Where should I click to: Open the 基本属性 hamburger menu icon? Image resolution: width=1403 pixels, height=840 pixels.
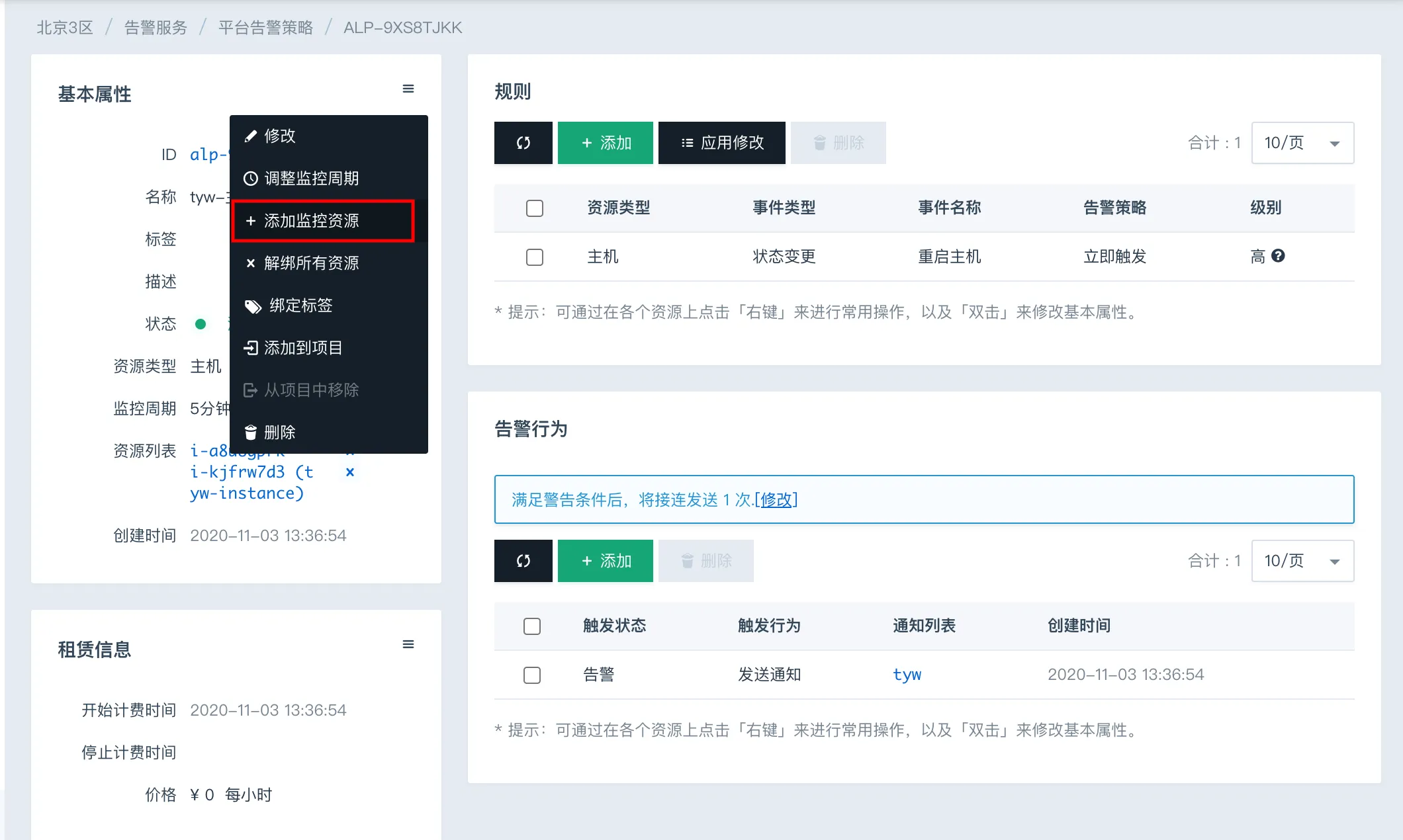point(408,89)
